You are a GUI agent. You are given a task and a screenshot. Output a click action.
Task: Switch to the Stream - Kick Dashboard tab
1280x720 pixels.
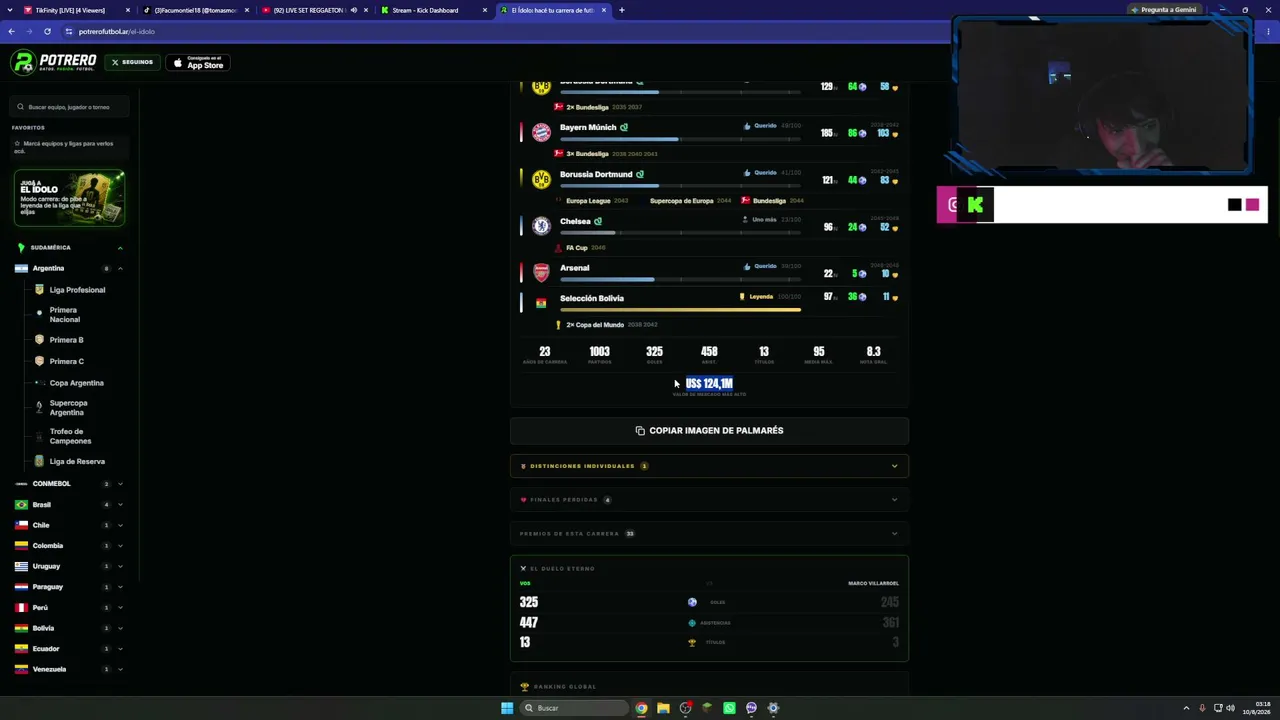[432, 10]
